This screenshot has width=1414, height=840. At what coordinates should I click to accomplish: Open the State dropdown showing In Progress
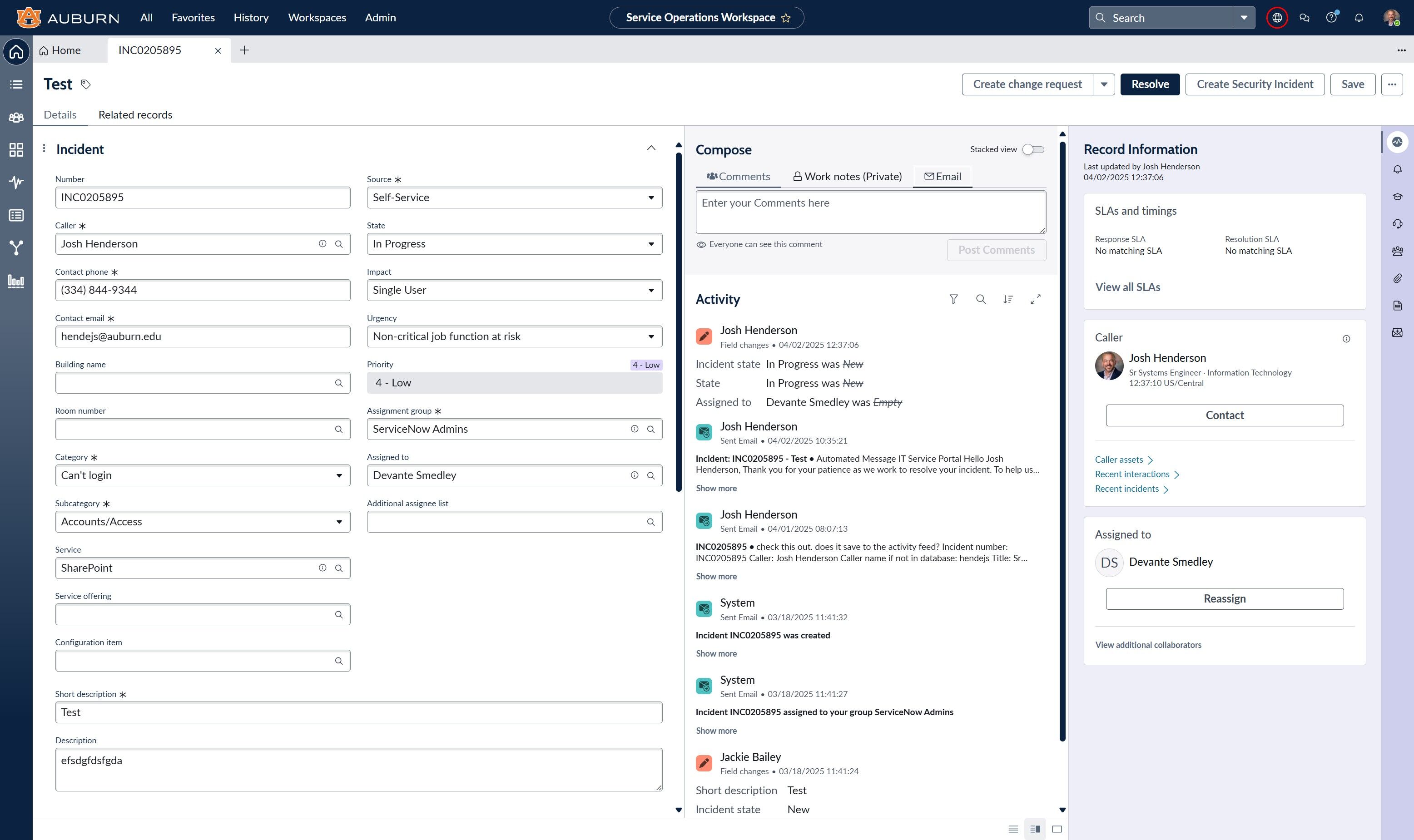pyautogui.click(x=514, y=244)
